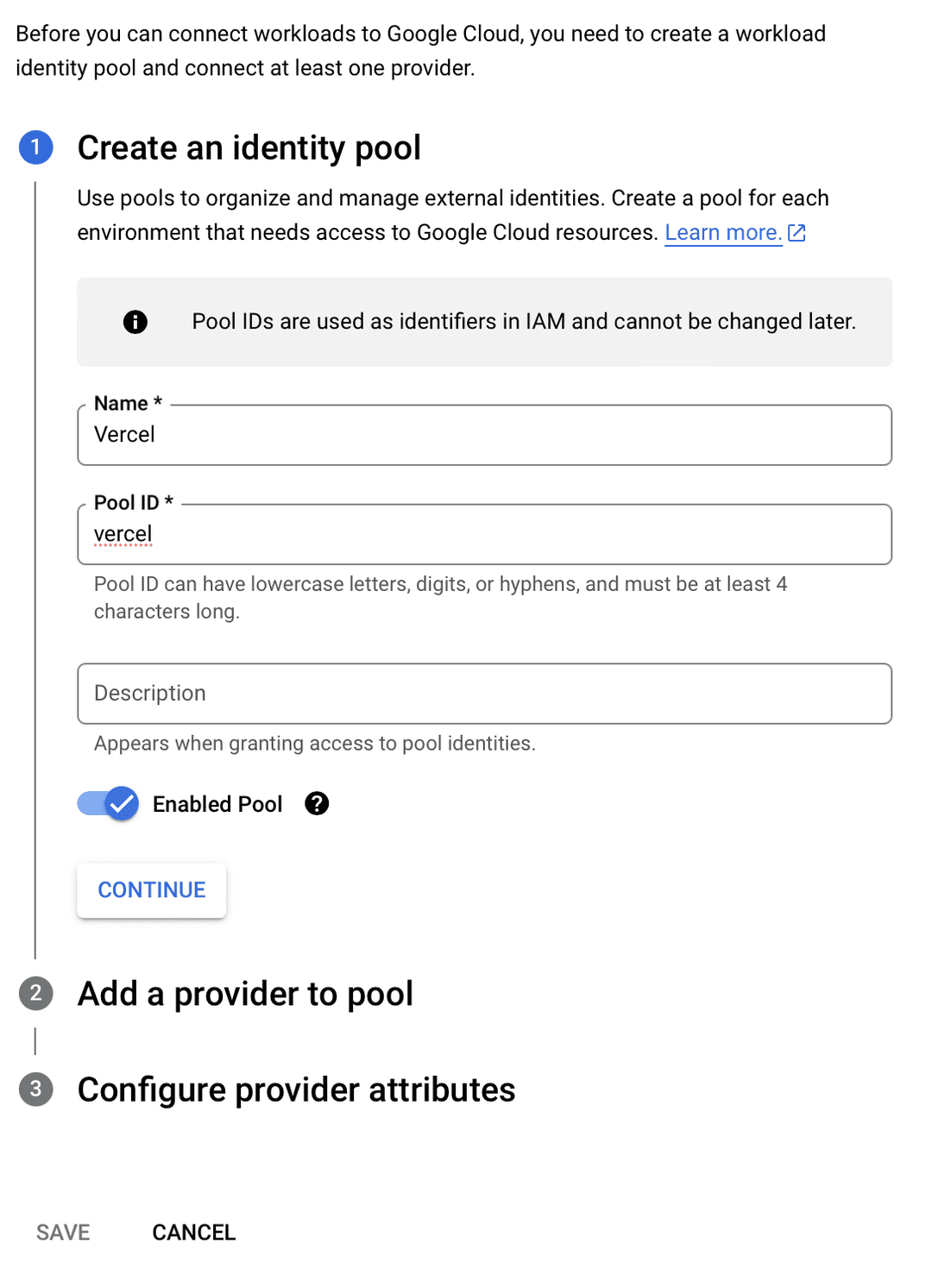Viewport: 932px width, 1288px height.
Task: Click the CANCEL button
Action: tap(193, 1233)
